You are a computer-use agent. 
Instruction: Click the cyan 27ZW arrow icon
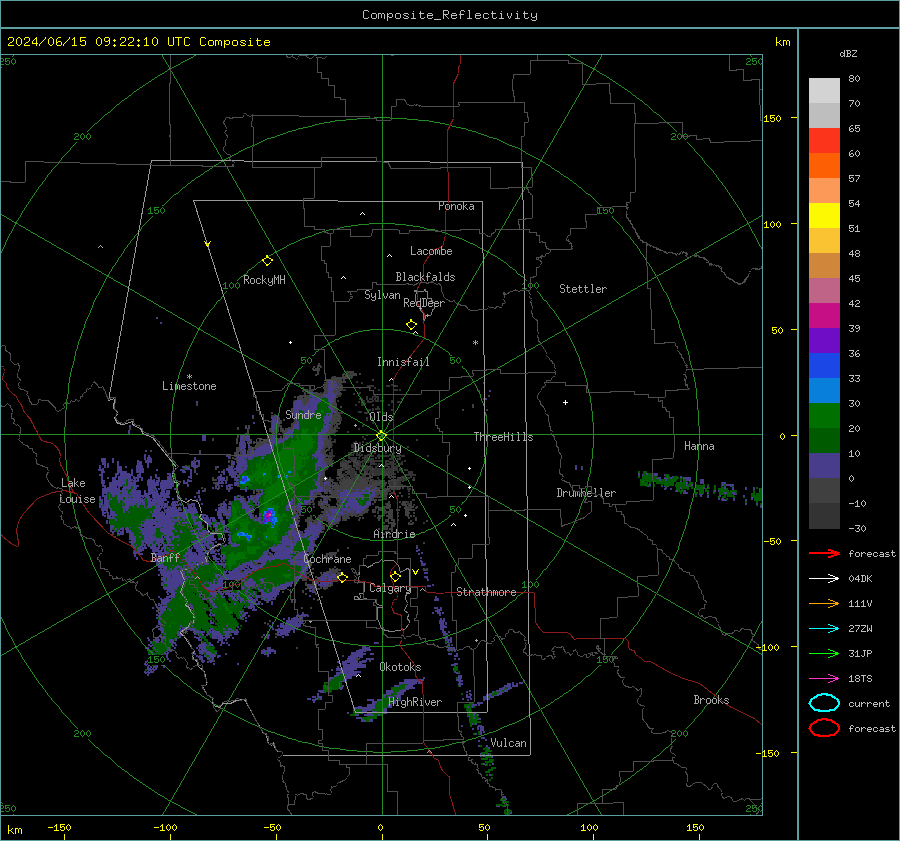pyautogui.click(x=824, y=629)
